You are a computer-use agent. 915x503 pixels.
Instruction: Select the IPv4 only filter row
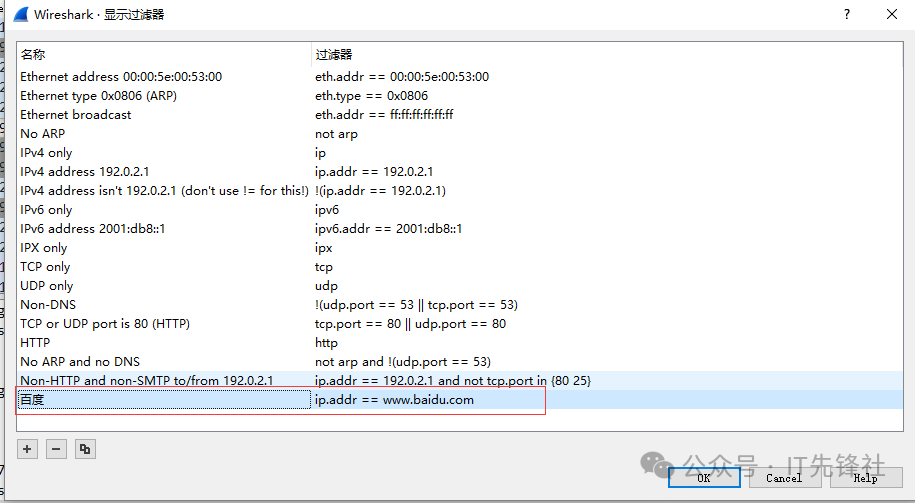coord(46,153)
